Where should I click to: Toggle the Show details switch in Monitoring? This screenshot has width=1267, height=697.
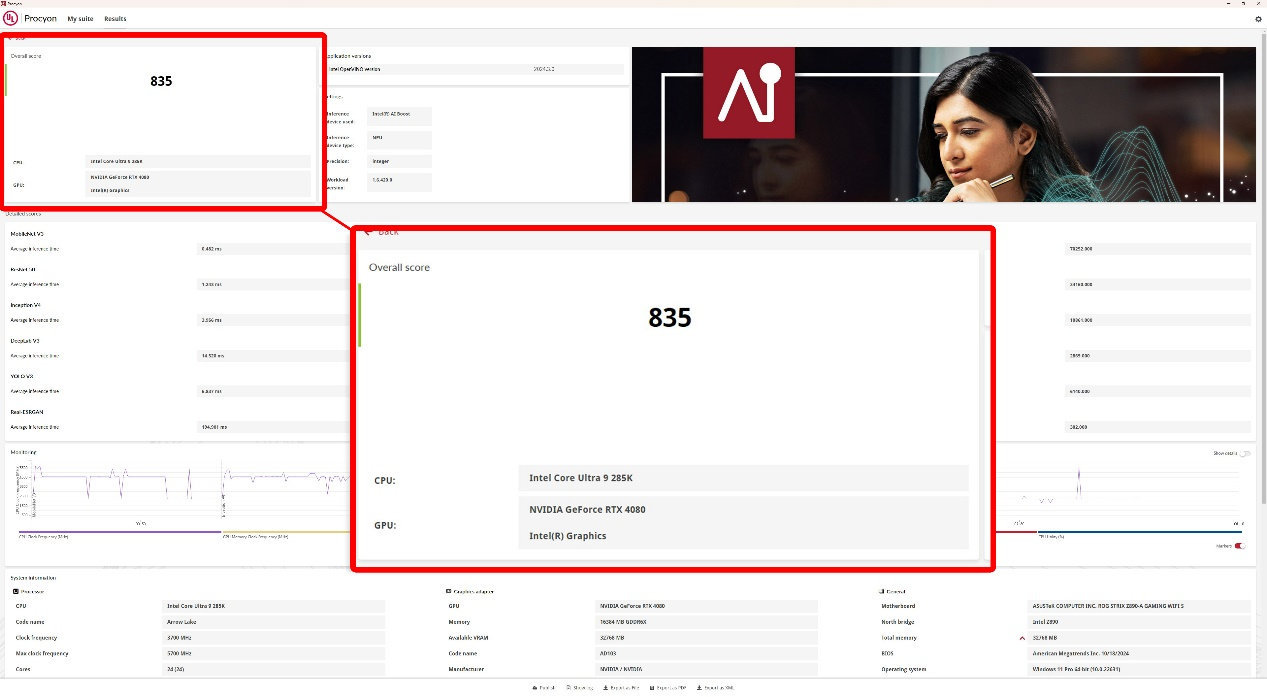[1244, 453]
